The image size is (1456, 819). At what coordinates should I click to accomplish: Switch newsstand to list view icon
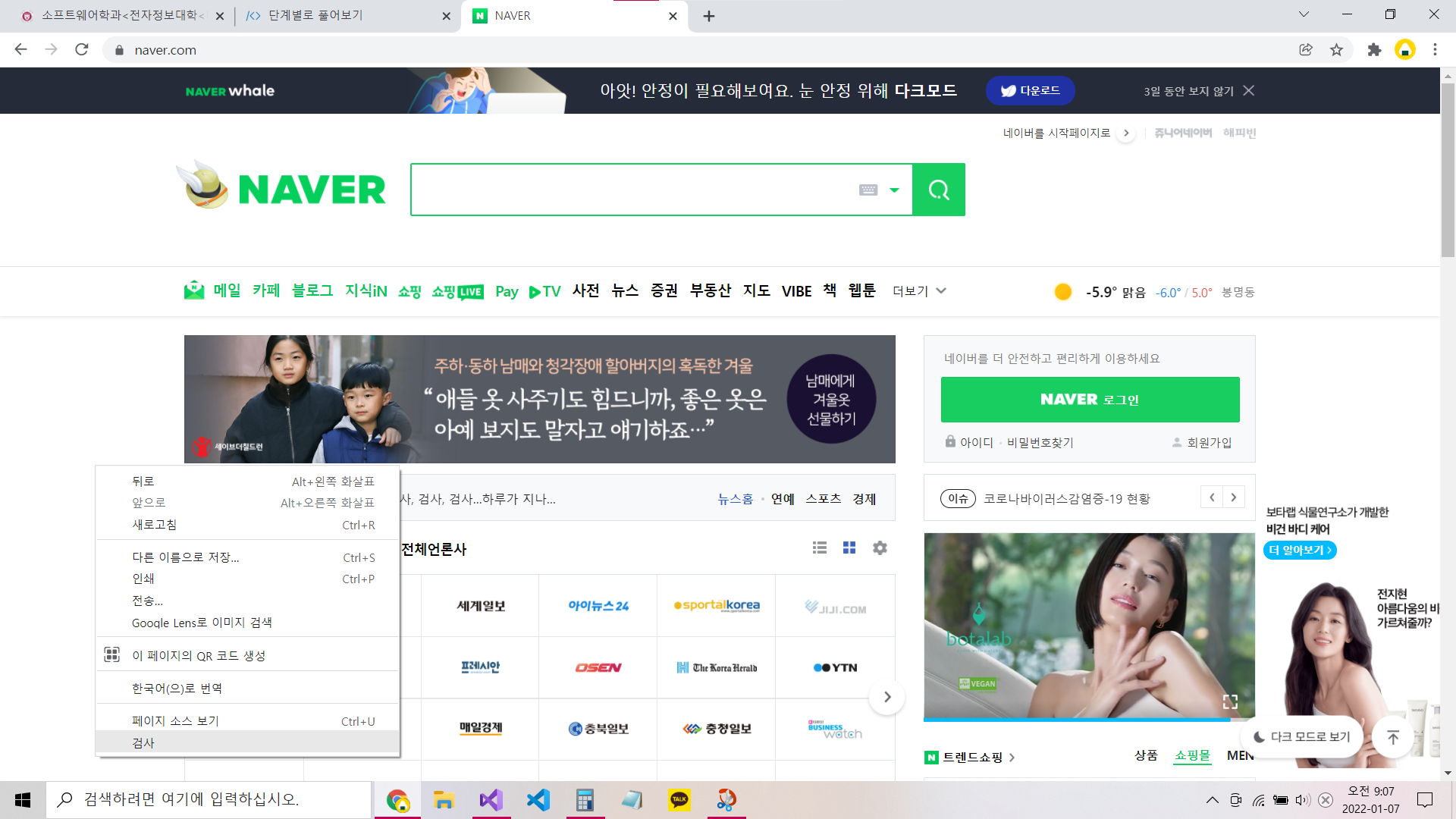pyautogui.click(x=819, y=548)
